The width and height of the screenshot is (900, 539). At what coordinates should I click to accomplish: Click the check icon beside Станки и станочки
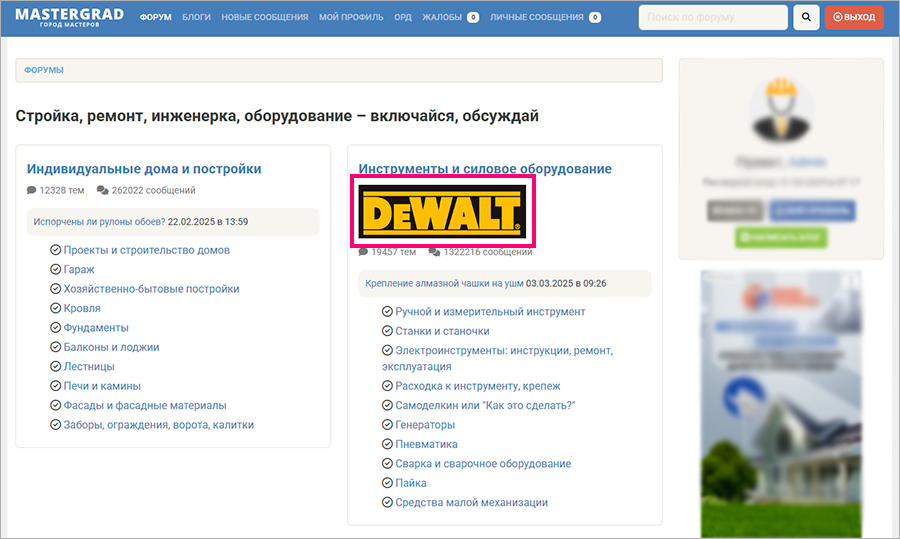click(387, 331)
